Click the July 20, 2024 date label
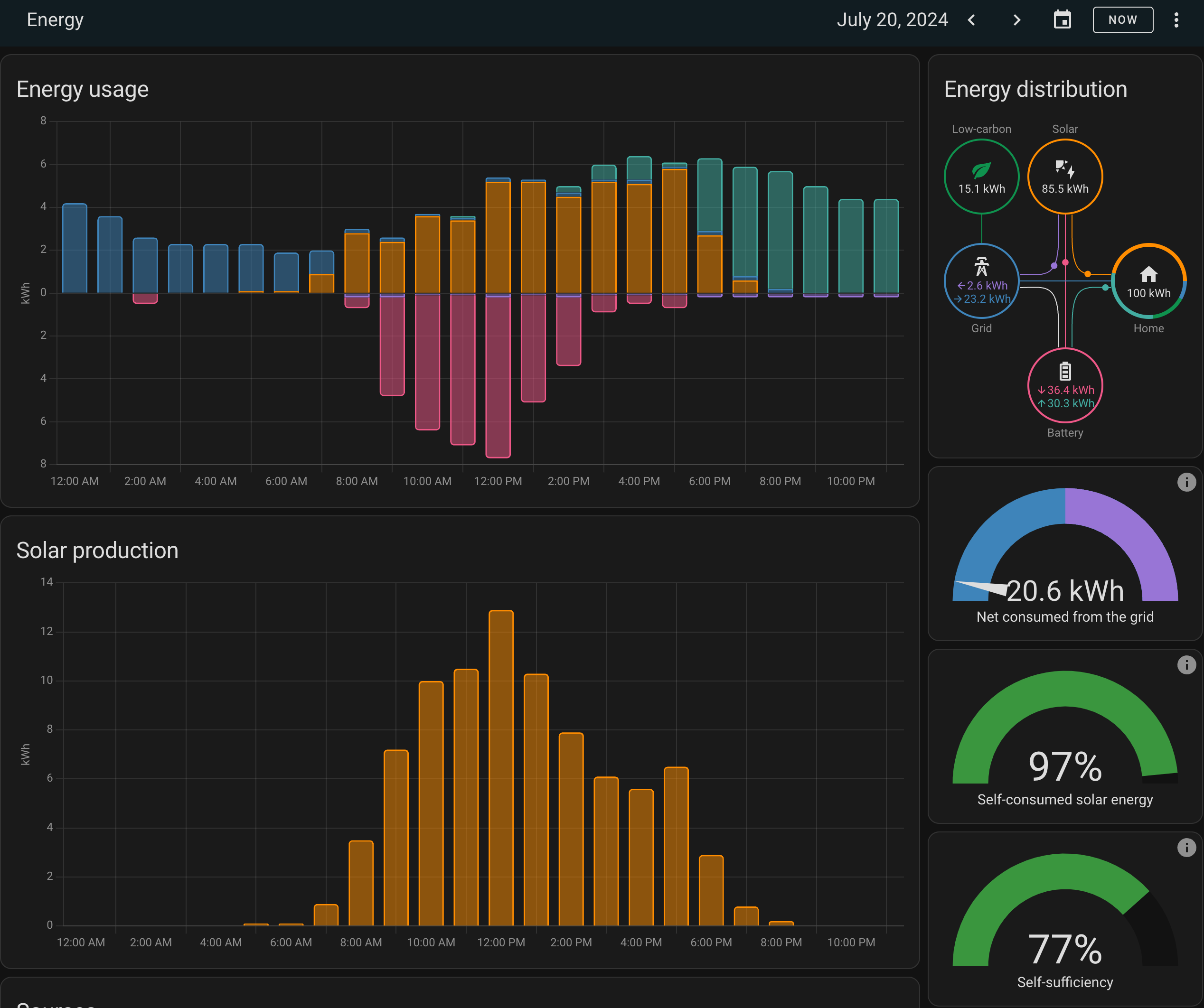1204x1008 pixels. 892,20
